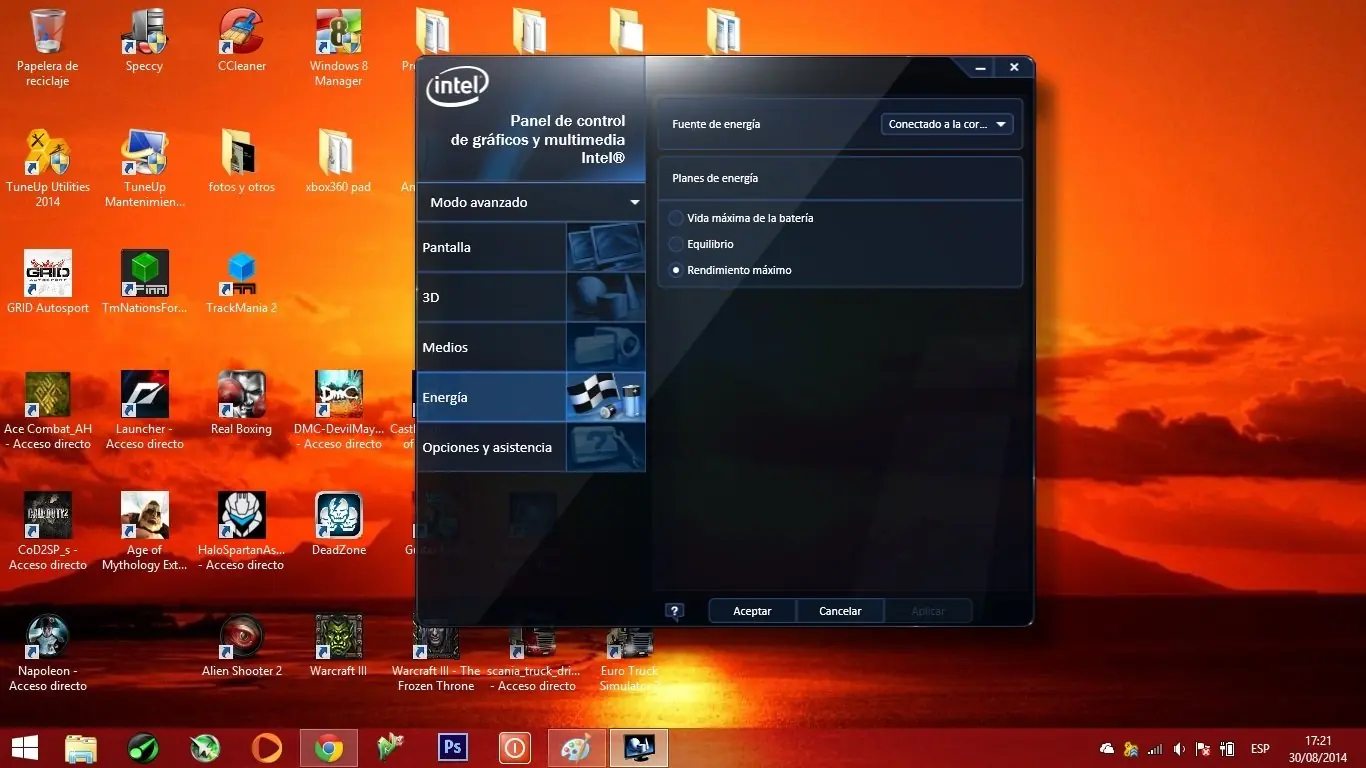Open the Fuente de energía dropdown
The height and width of the screenshot is (768, 1366).
pos(947,124)
